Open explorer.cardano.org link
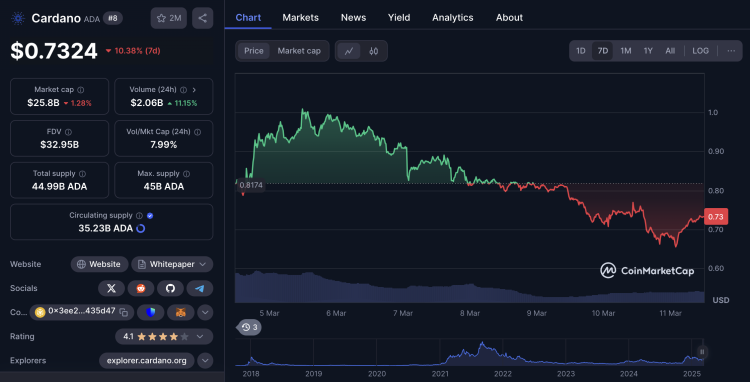 coord(147,360)
